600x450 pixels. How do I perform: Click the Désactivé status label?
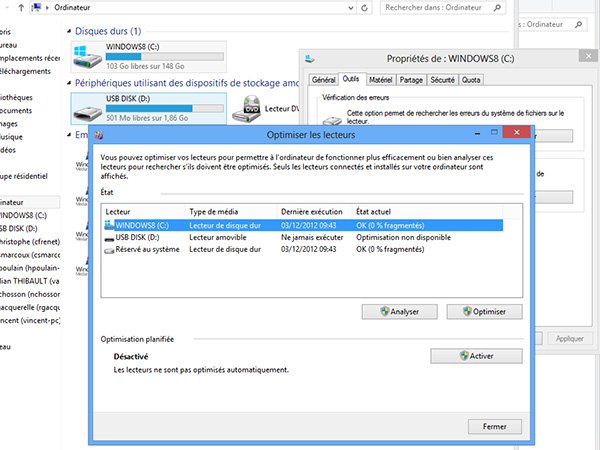coord(130,357)
